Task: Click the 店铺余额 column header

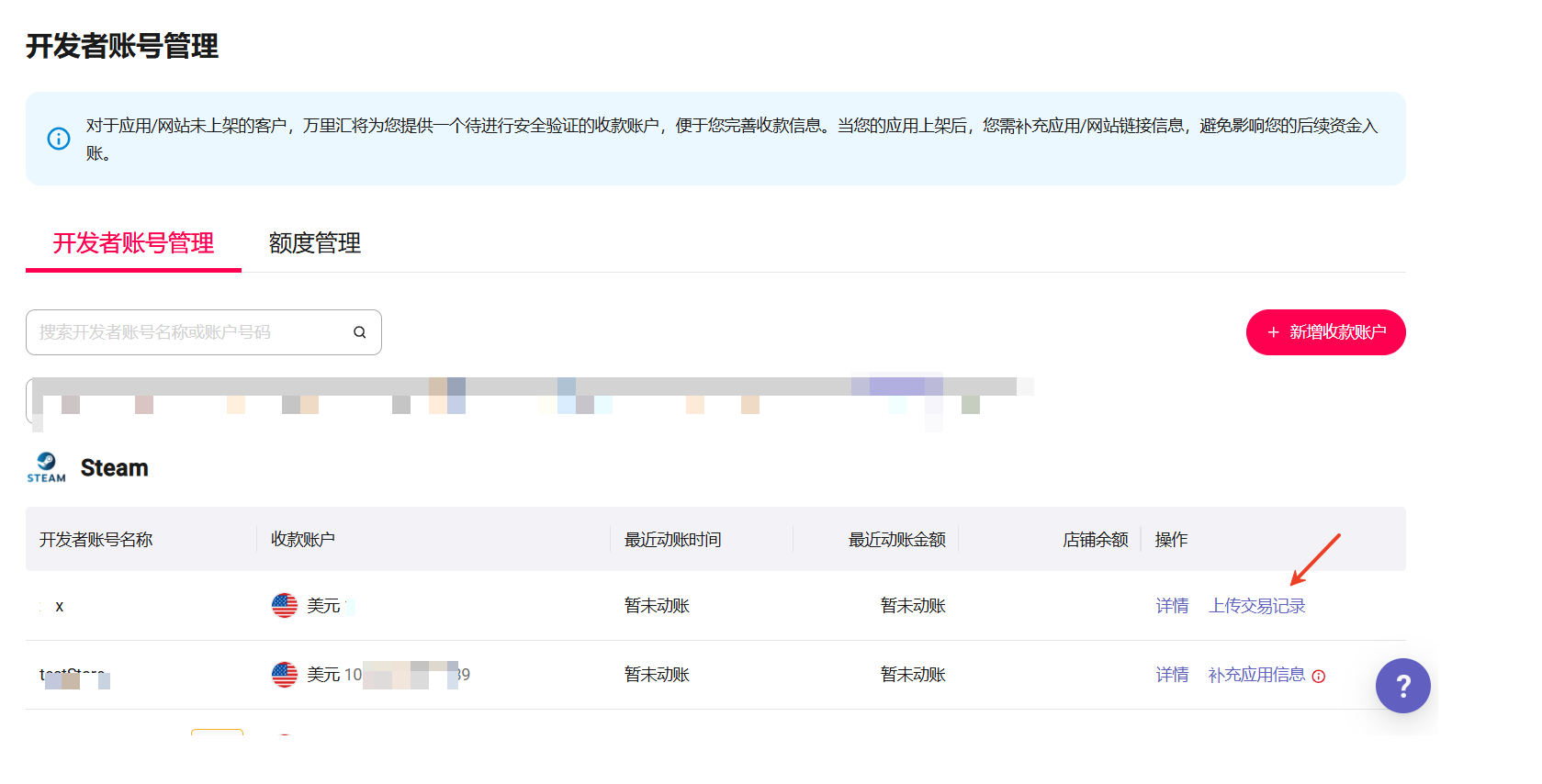Action: point(1095,540)
